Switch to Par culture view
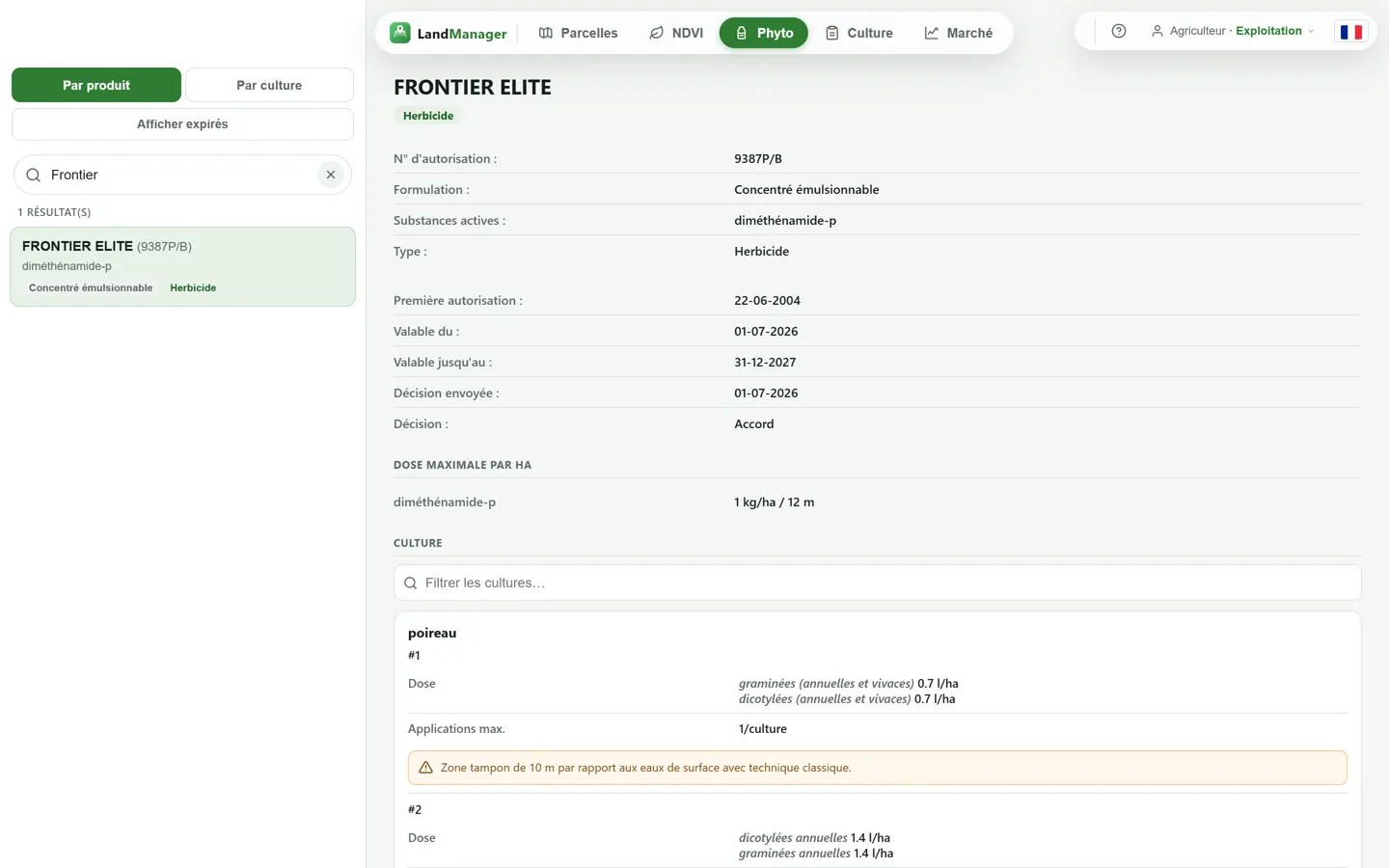The height and width of the screenshot is (868, 1389). point(269,85)
